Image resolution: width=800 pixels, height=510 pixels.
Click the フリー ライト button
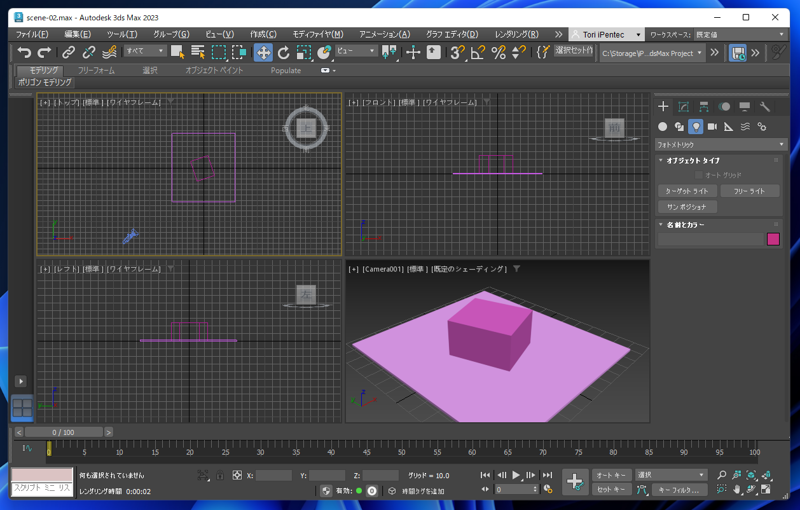(749, 191)
